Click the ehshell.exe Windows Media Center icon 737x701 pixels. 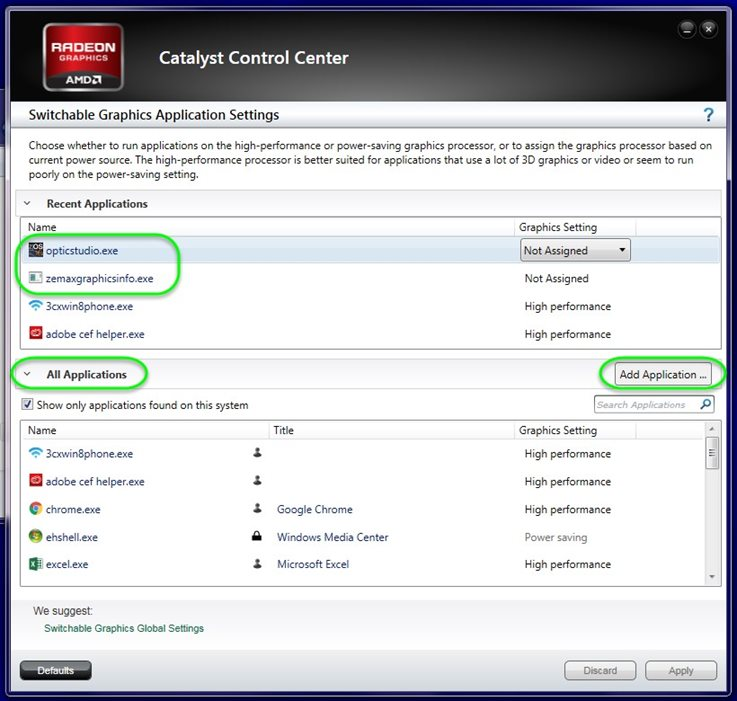(36, 536)
